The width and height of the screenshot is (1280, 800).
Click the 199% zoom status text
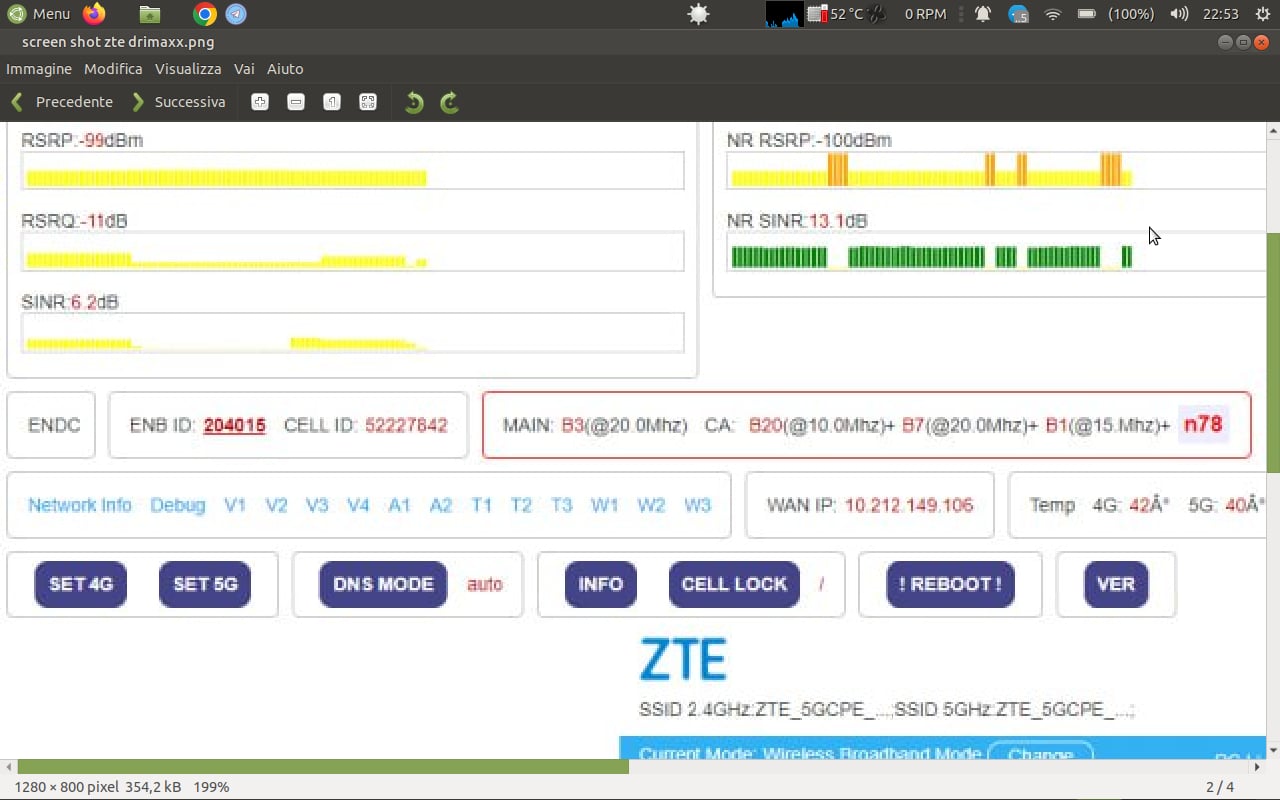[x=211, y=787]
